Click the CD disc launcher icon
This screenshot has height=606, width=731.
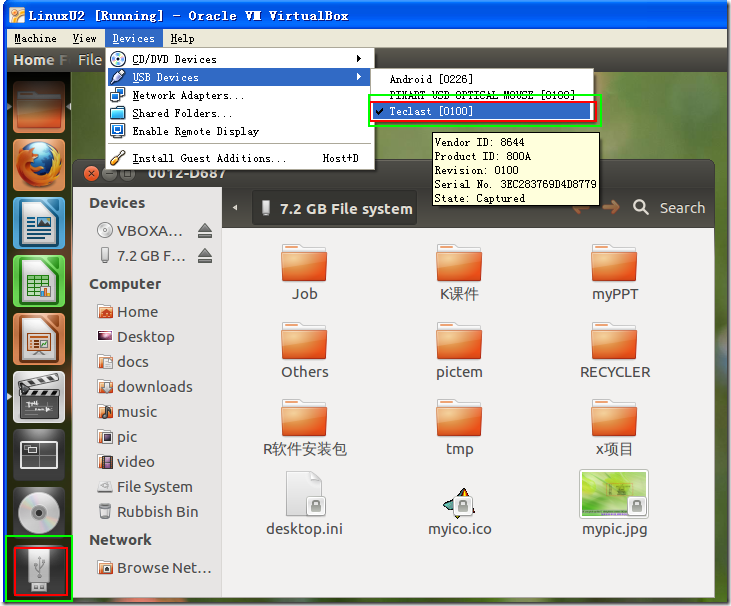pos(39,513)
